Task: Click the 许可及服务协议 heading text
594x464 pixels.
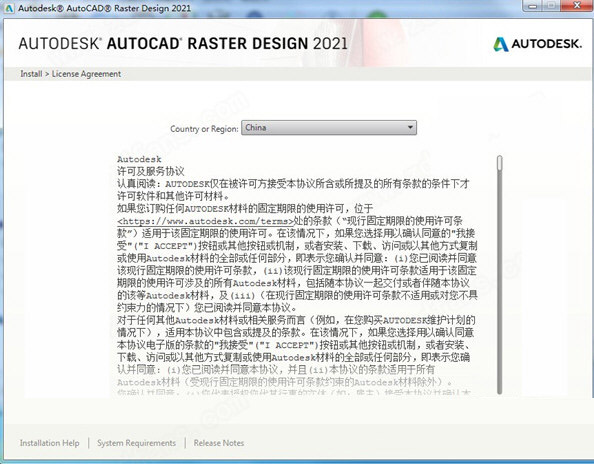Action: click(151, 171)
